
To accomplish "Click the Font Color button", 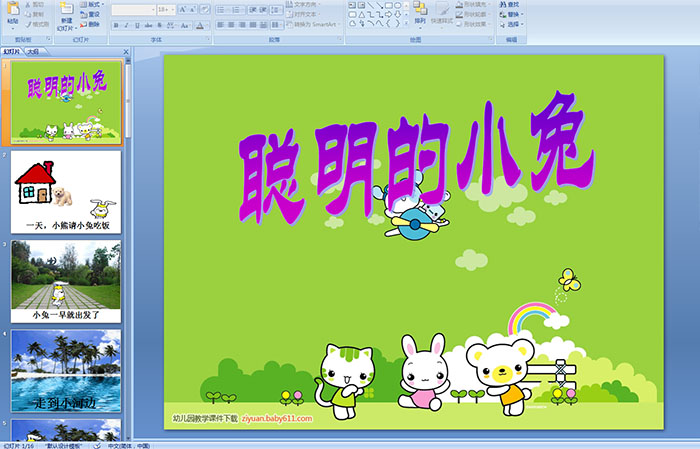I will [x=201, y=25].
